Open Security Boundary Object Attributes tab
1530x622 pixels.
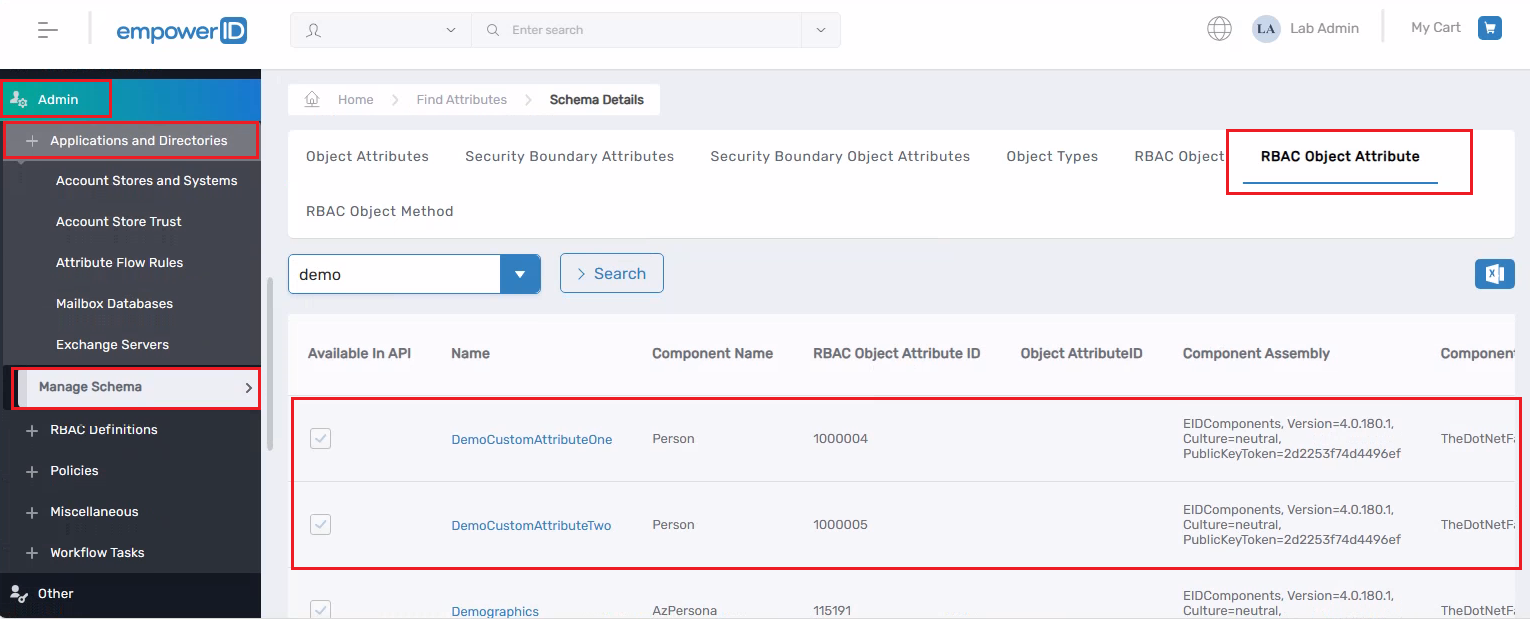(x=840, y=156)
